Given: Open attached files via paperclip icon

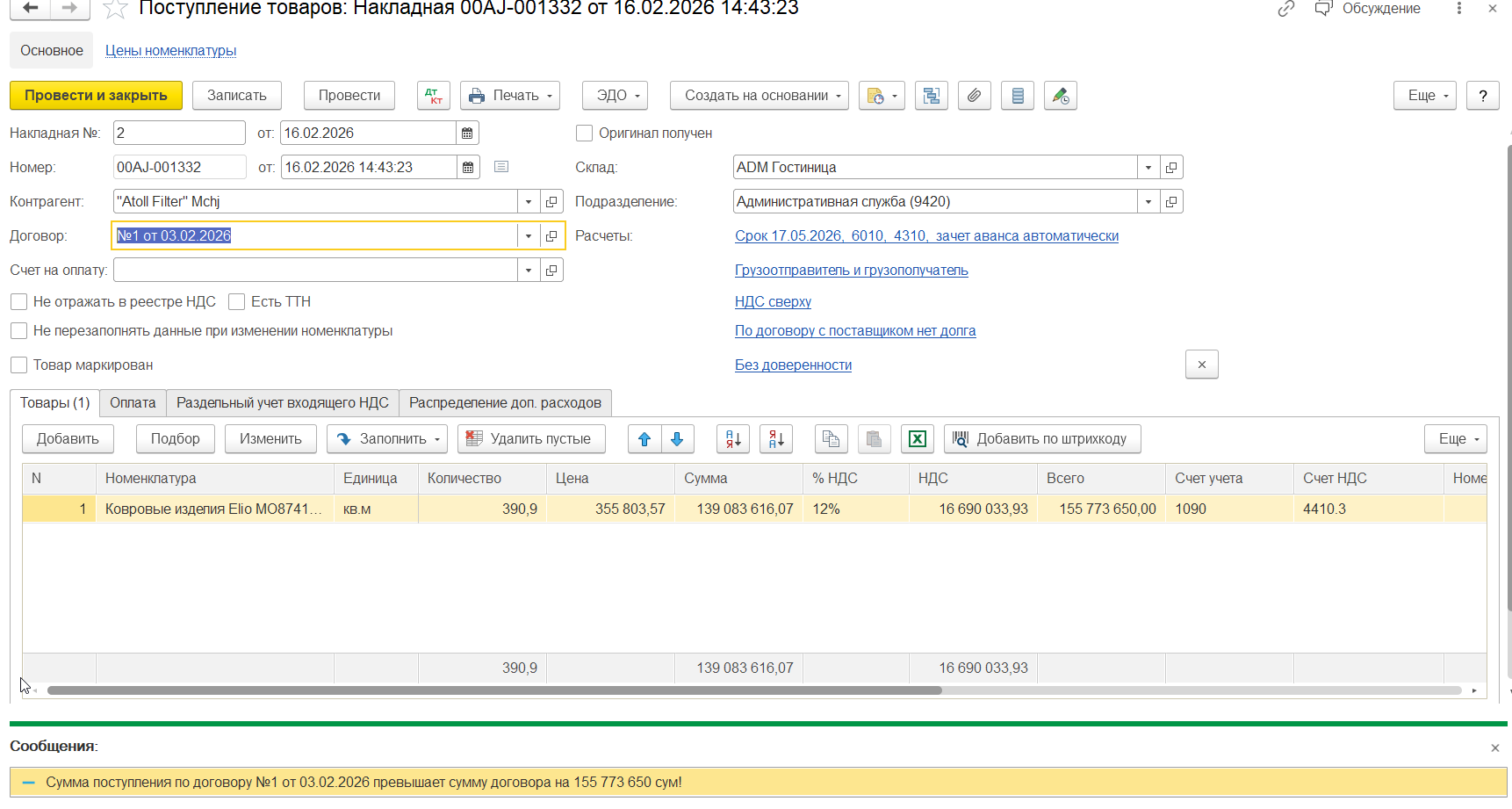Looking at the screenshot, I should click(x=975, y=96).
